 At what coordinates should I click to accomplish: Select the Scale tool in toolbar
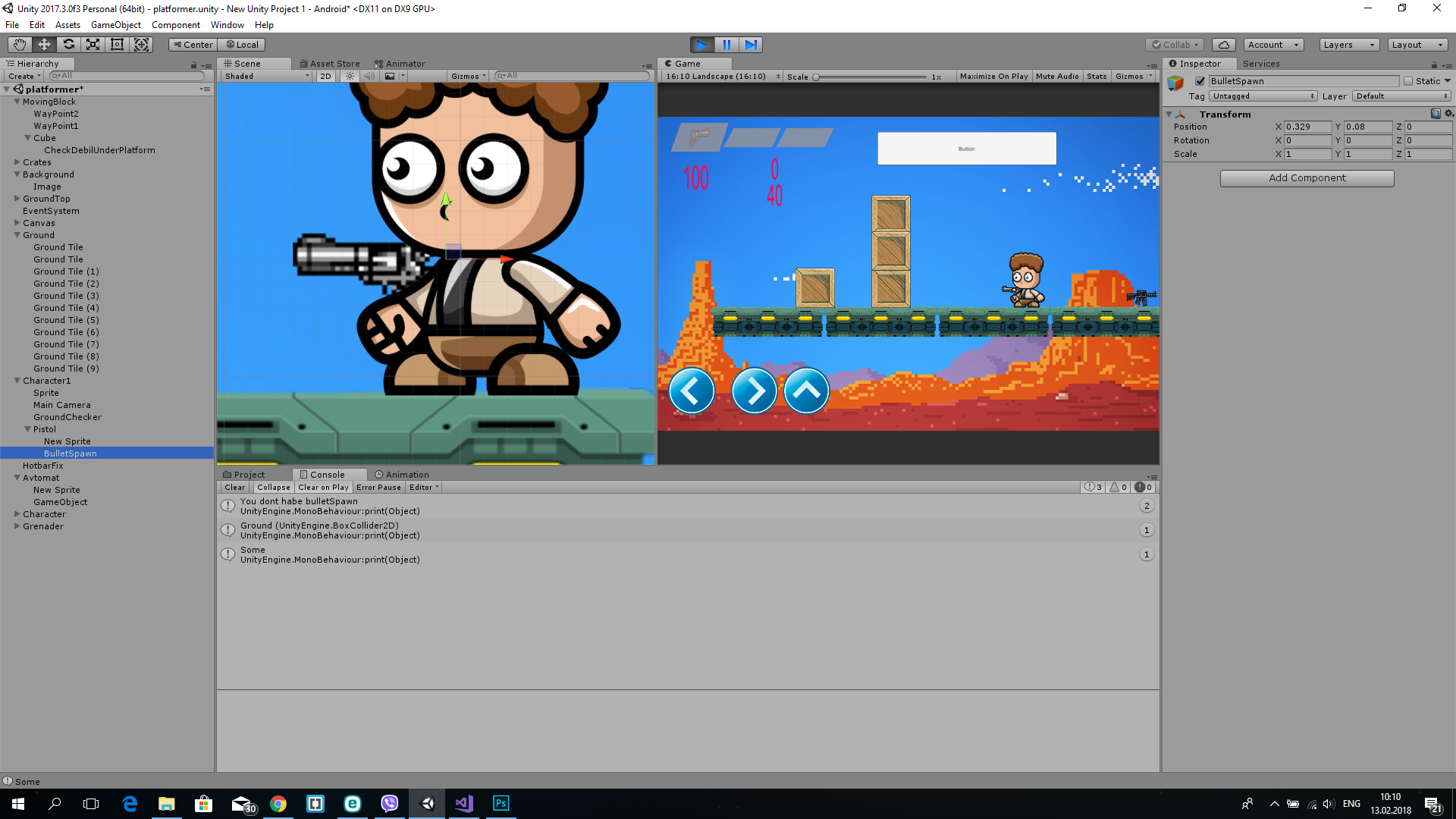[93, 45]
